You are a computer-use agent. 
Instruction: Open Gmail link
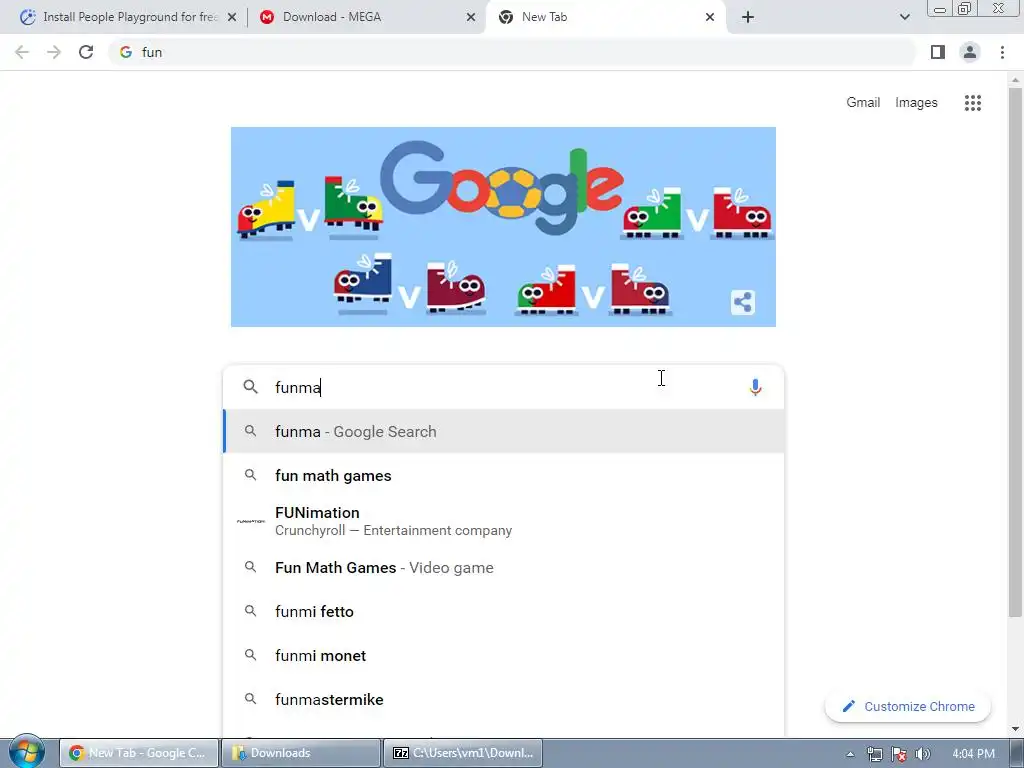(863, 103)
